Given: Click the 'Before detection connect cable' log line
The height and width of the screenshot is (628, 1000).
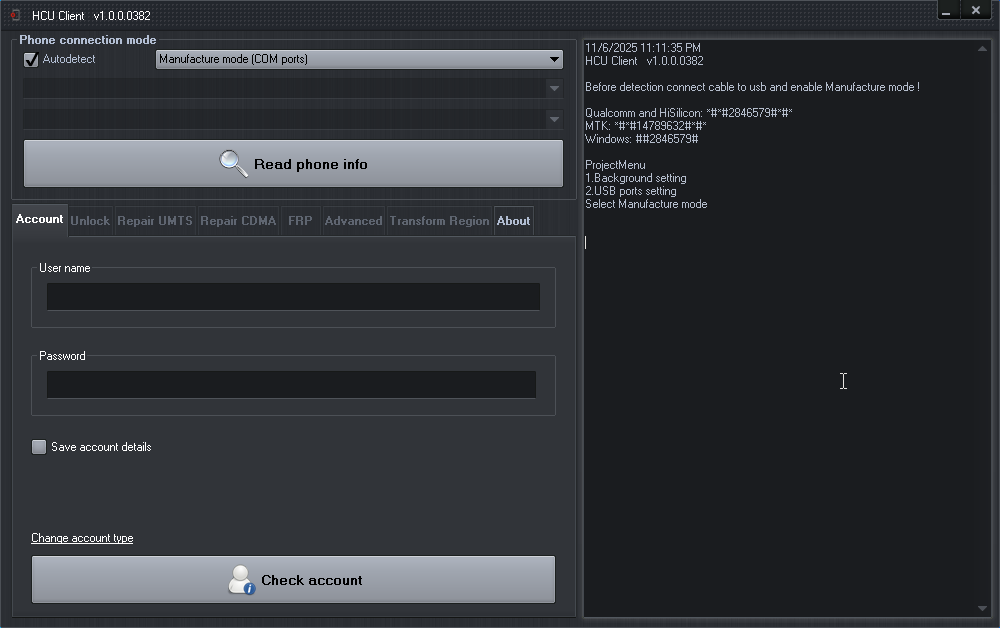Looking at the screenshot, I should tap(753, 87).
